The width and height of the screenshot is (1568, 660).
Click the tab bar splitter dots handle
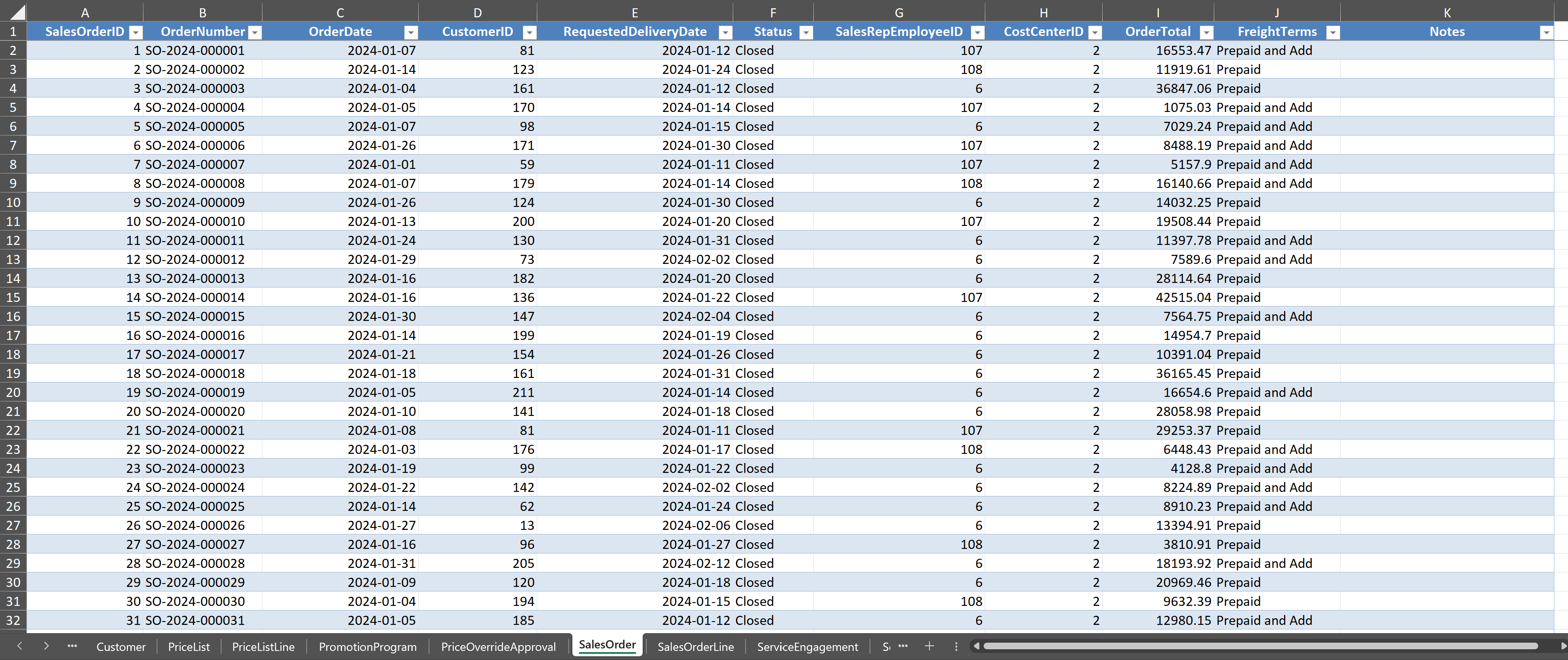(x=956, y=646)
